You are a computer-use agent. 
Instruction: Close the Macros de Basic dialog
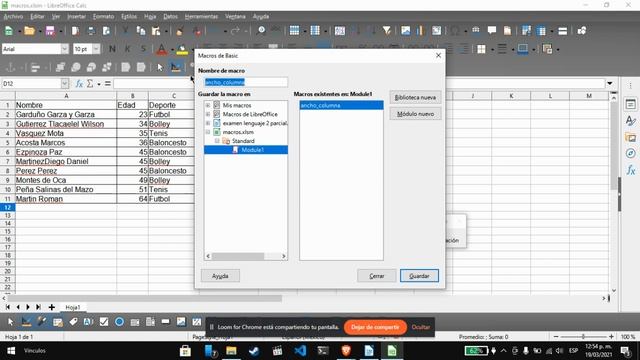pos(438,56)
